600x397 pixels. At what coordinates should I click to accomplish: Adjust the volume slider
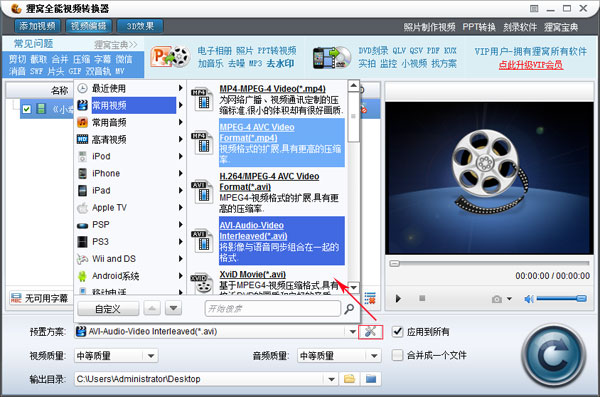click(x=562, y=298)
